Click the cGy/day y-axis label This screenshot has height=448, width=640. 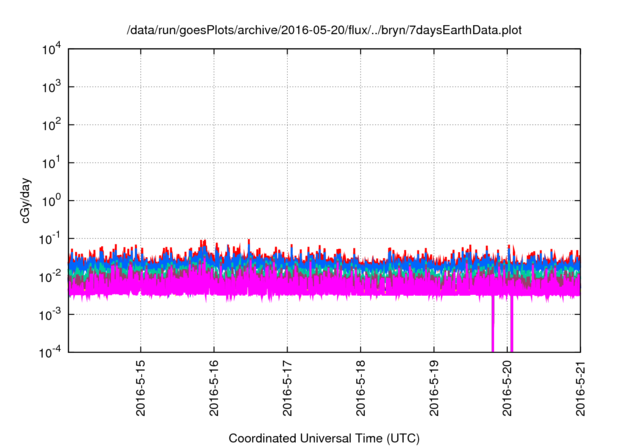pos(25,200)
